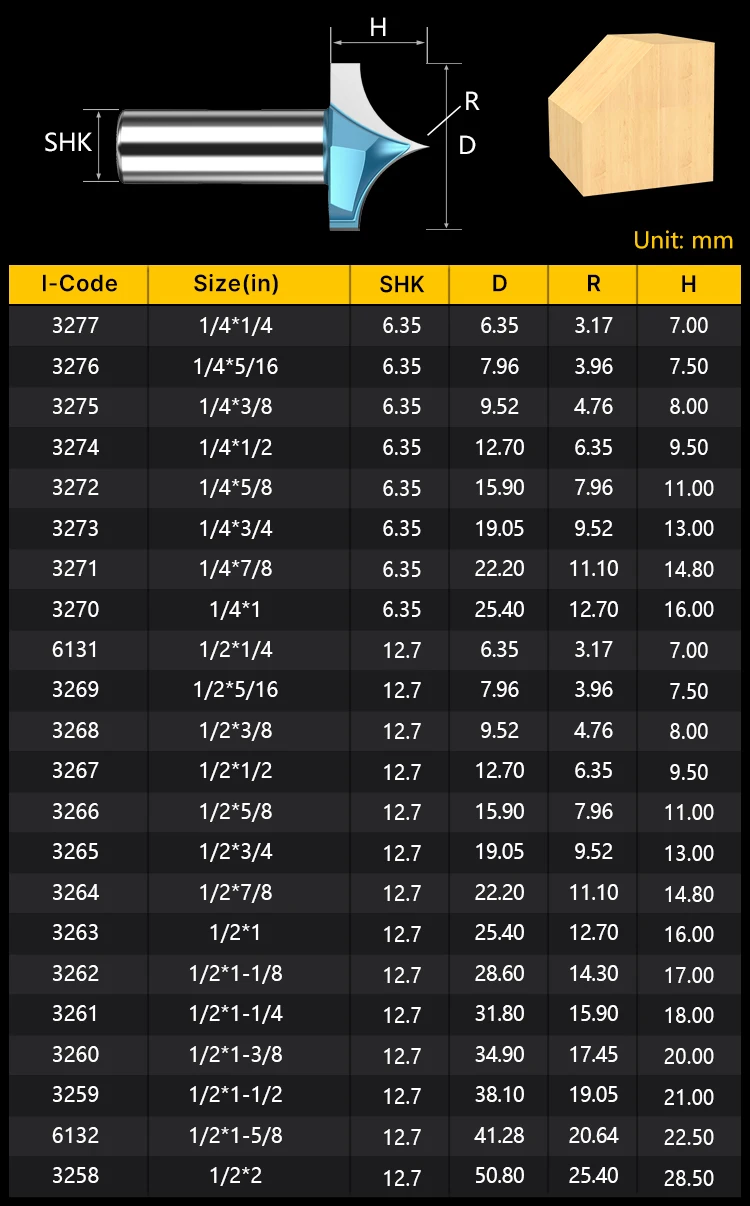
Task: Click the H dimension label above the bit
Action: [378, 28]
